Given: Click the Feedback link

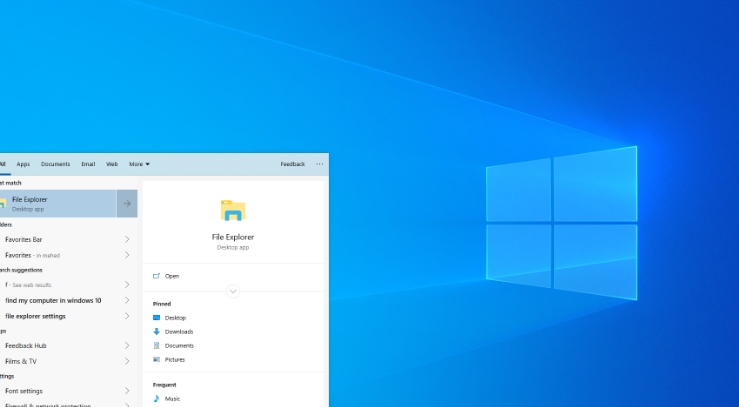Looking at the screenshot, I should [x=293, y=164].
